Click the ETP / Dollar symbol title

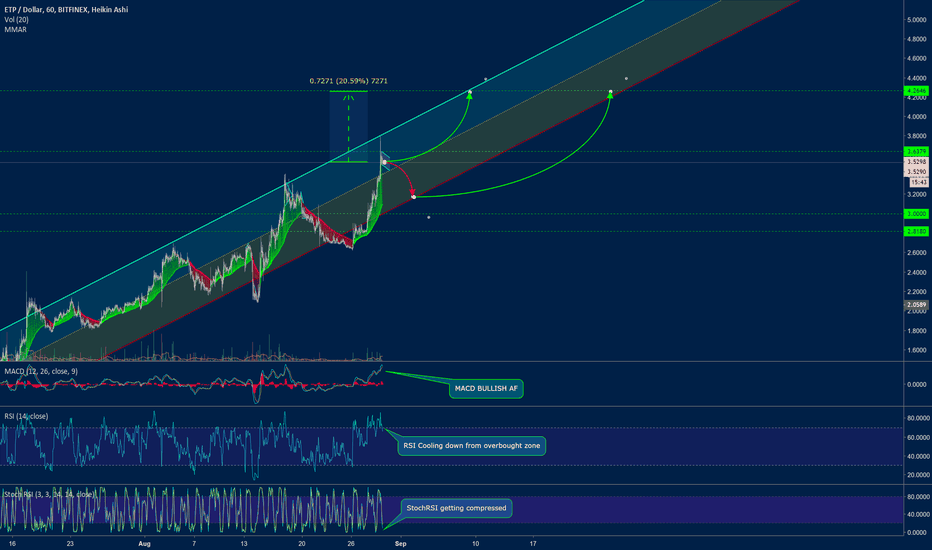66,10
